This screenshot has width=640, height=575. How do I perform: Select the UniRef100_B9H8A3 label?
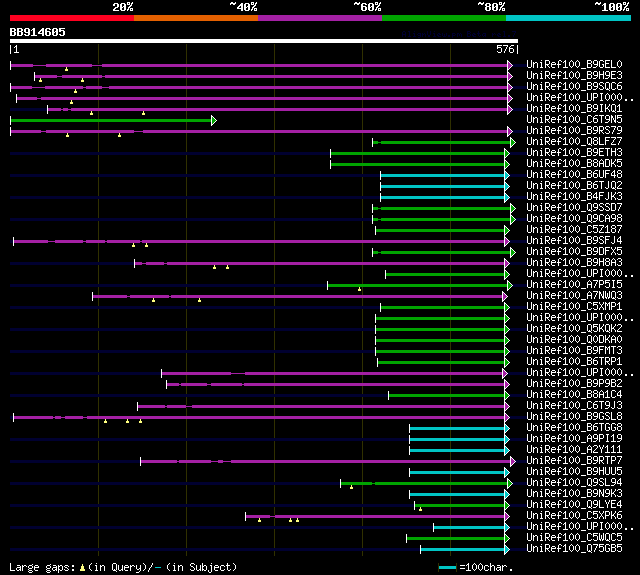574,263
